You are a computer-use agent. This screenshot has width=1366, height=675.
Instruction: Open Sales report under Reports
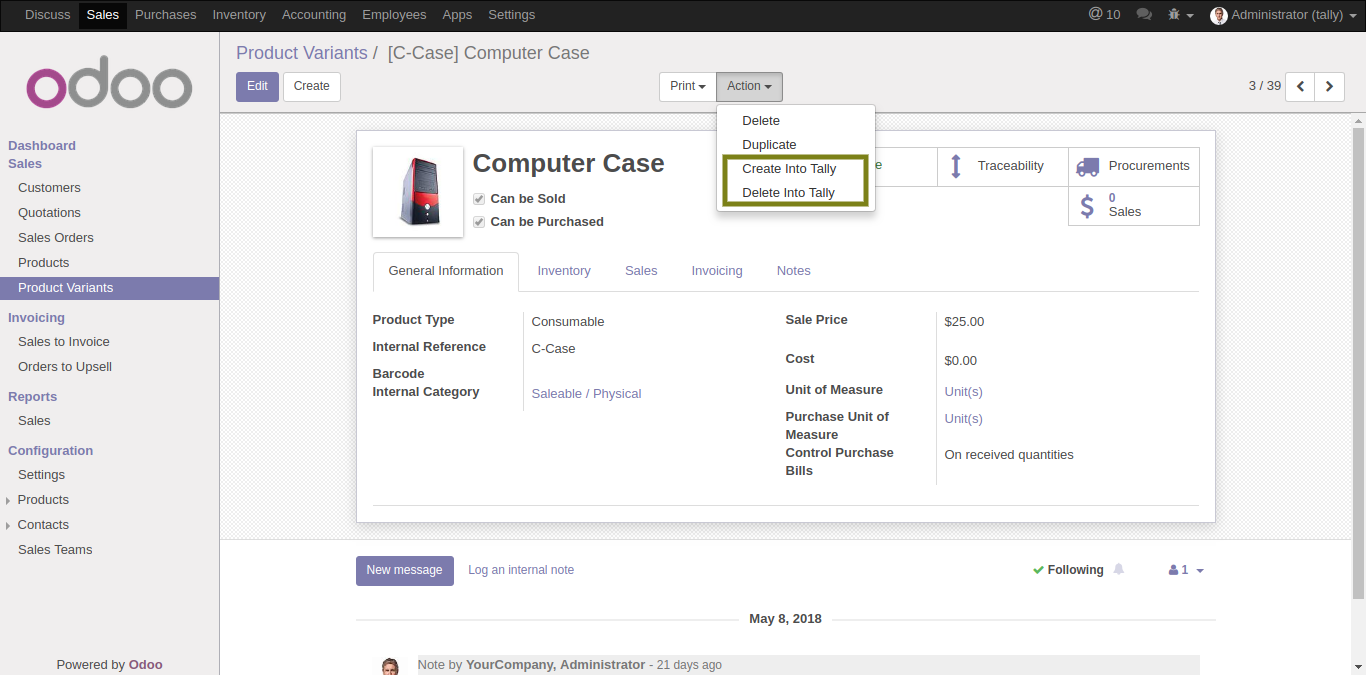34,421
